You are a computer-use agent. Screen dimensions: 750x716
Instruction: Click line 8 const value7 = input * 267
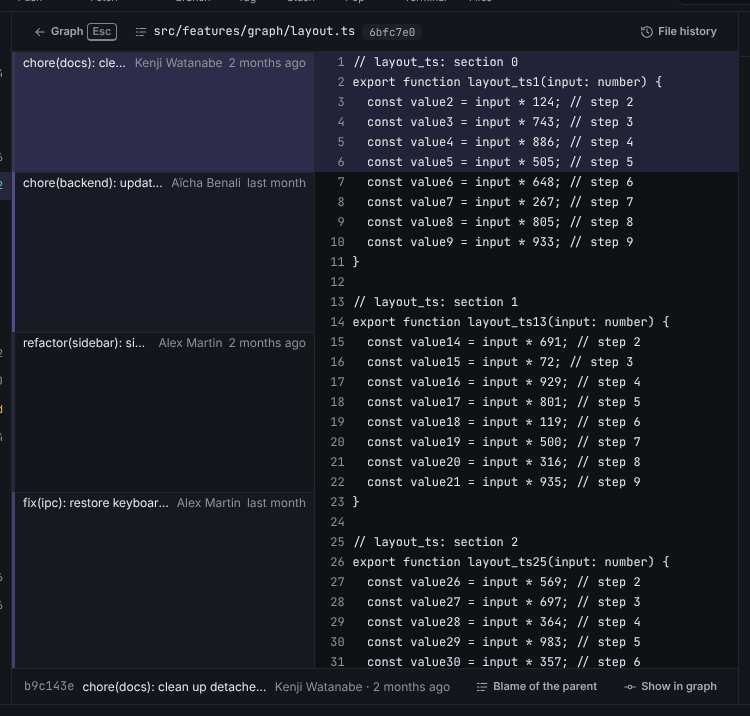(500, 202)
